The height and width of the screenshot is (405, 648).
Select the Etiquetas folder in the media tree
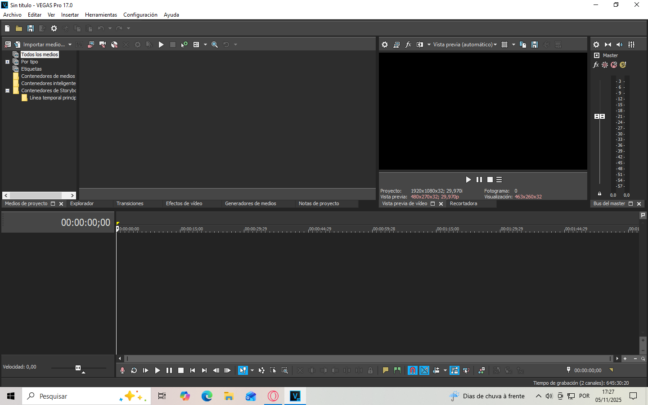pyautogui.click(x=30, y=69)
